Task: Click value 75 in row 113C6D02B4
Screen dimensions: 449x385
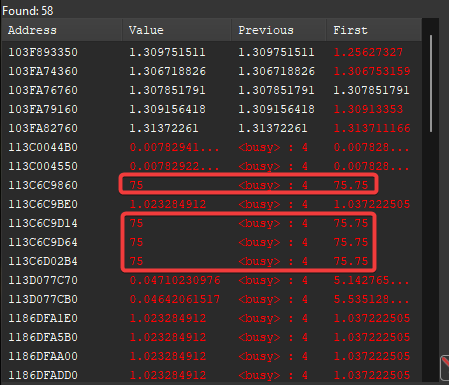Action: 136,261
